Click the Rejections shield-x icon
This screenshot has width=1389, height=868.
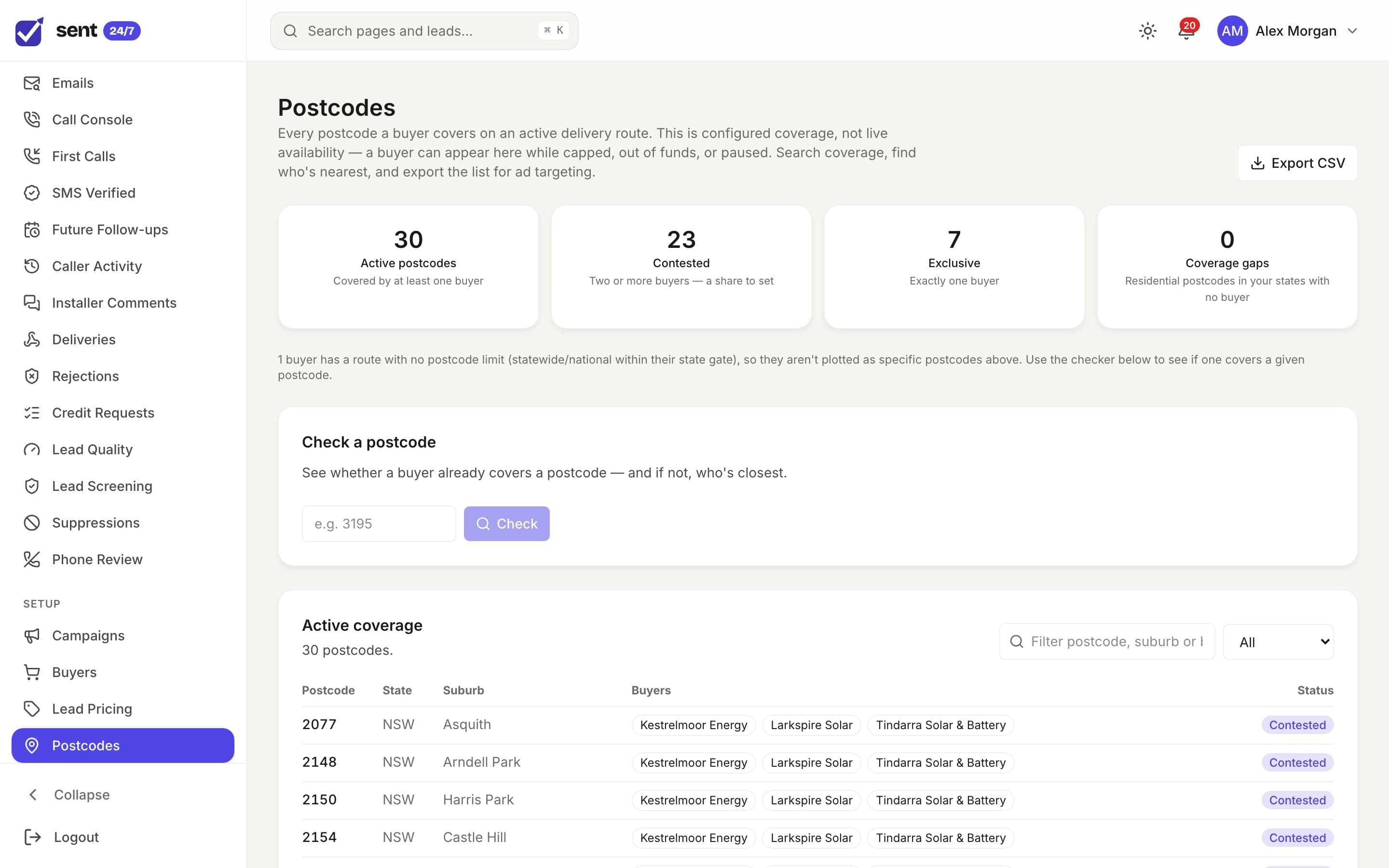pyautogui.click(x=31, y=376)
